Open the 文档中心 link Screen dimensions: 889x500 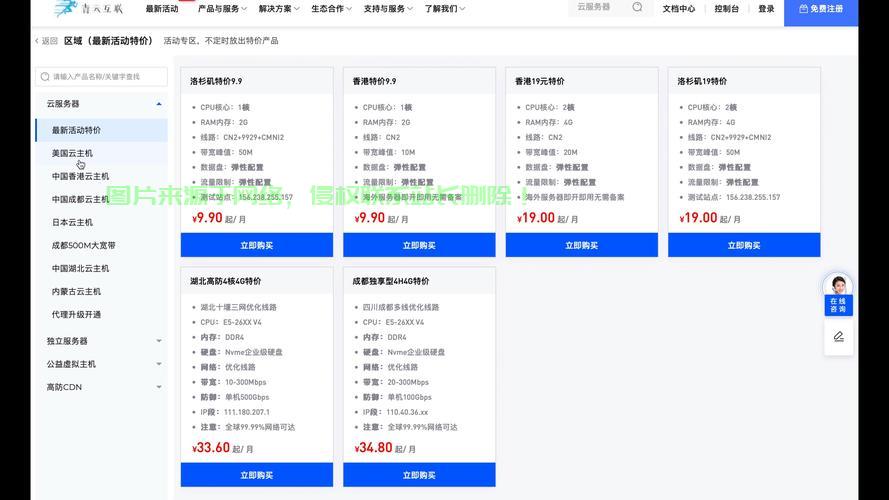(x=678, y=9)
